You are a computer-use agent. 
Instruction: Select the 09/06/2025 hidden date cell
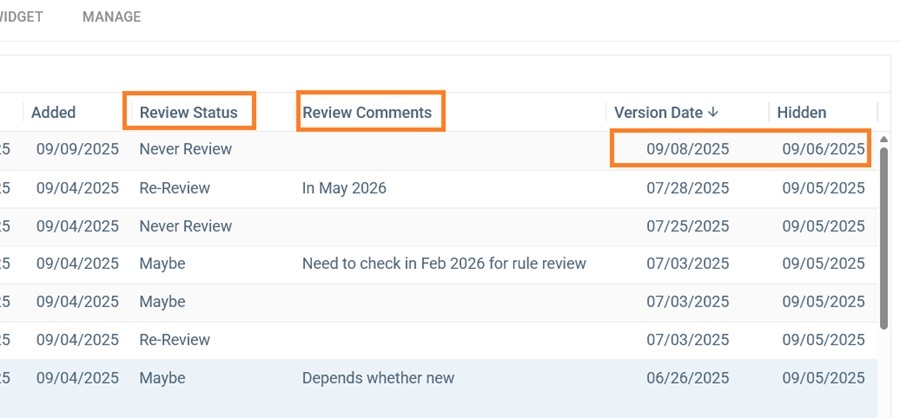click(x=823, y=150)
